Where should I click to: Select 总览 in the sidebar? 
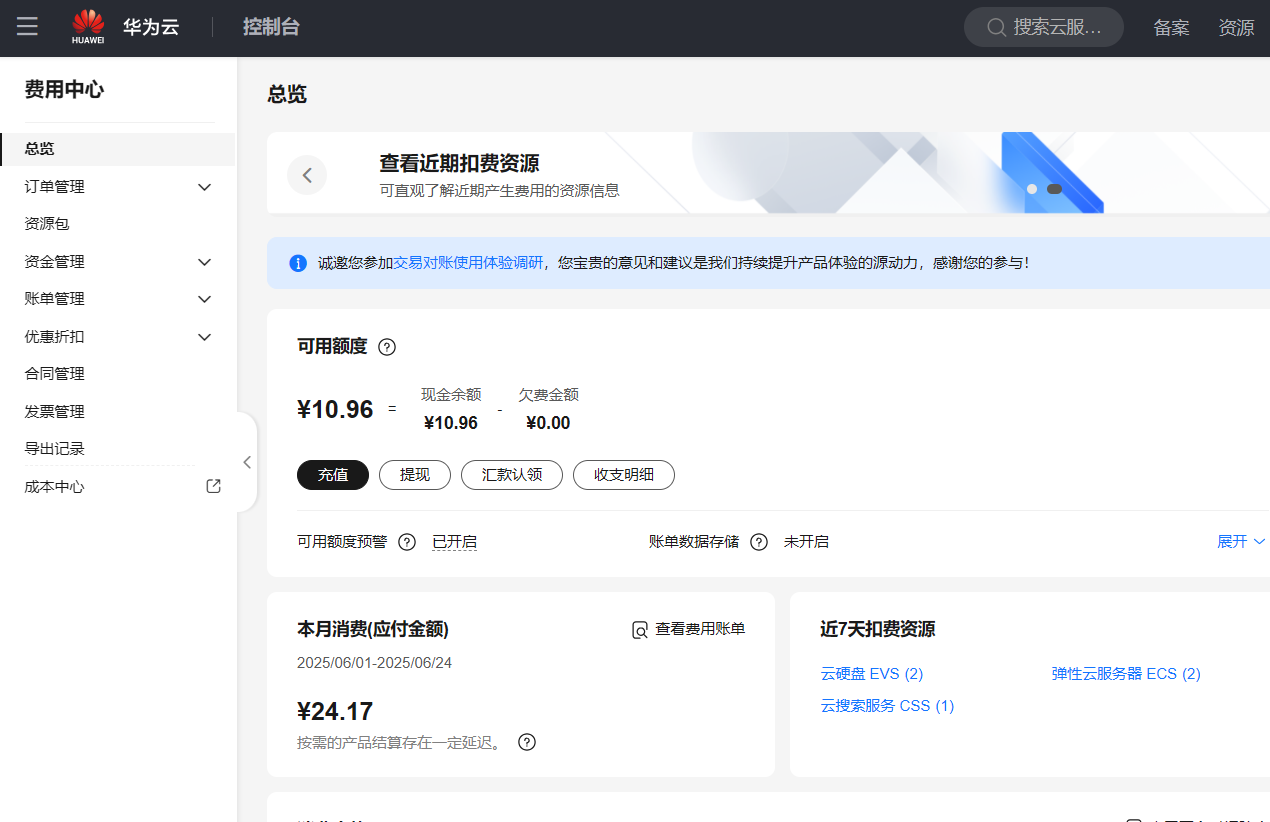118,149
